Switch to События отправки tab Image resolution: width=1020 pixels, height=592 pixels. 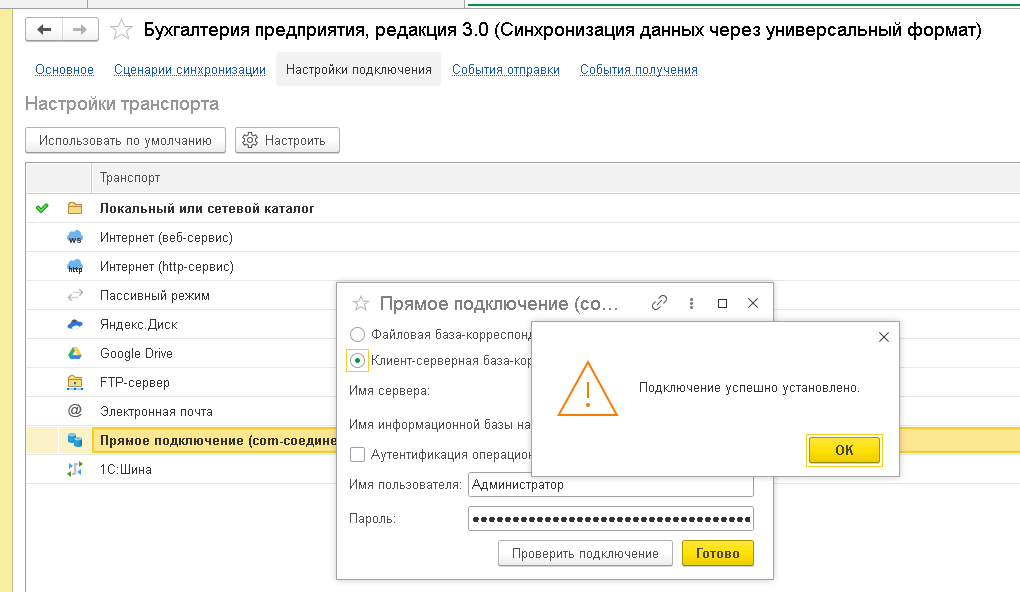click(x=505, y=70)
